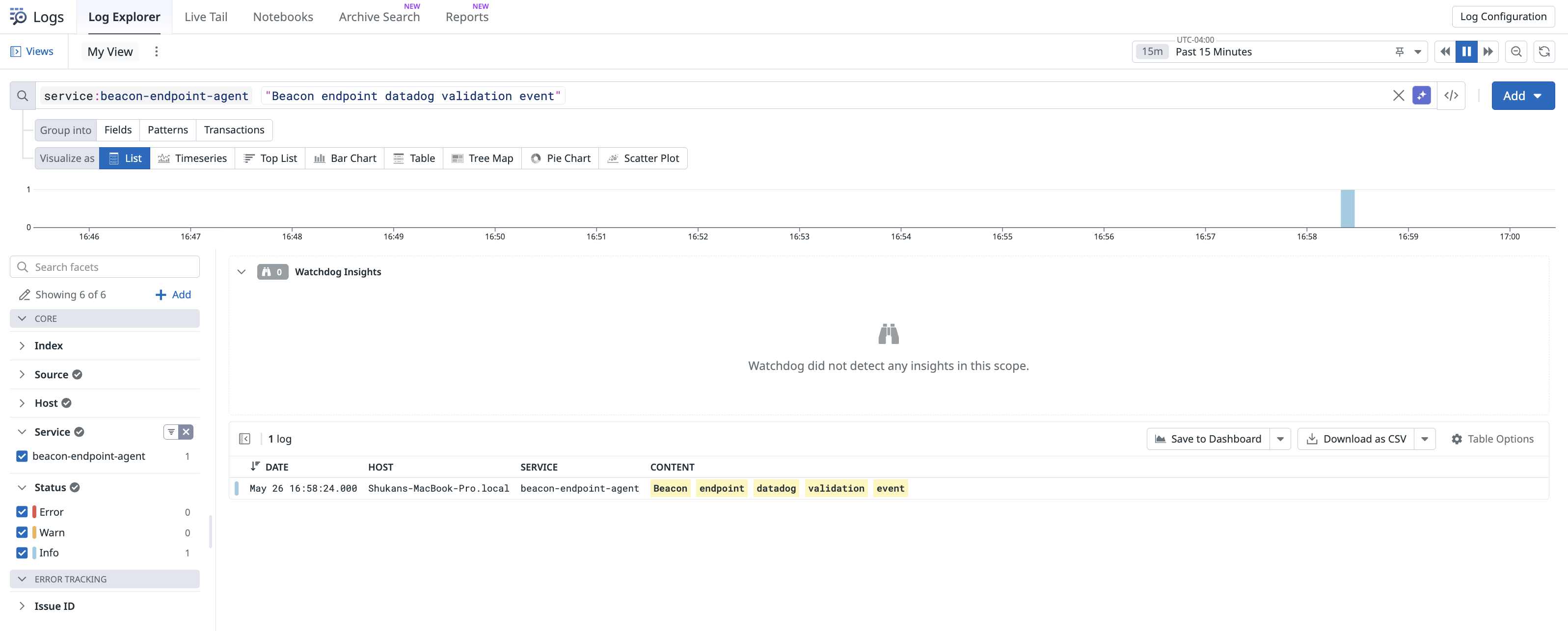The width and height of the screenshot is (1568, 631).
Task: Collapse the Service facet
Action: pyautogui.click(x=22, y=432)
